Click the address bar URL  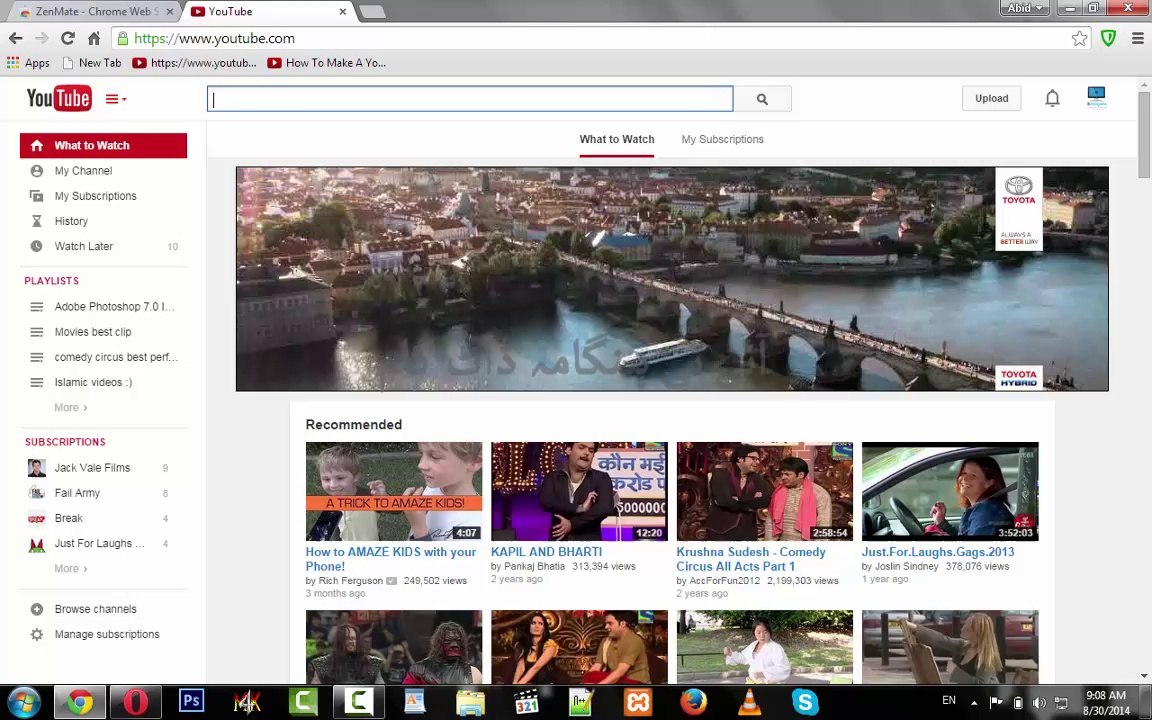tap(215, 38)
